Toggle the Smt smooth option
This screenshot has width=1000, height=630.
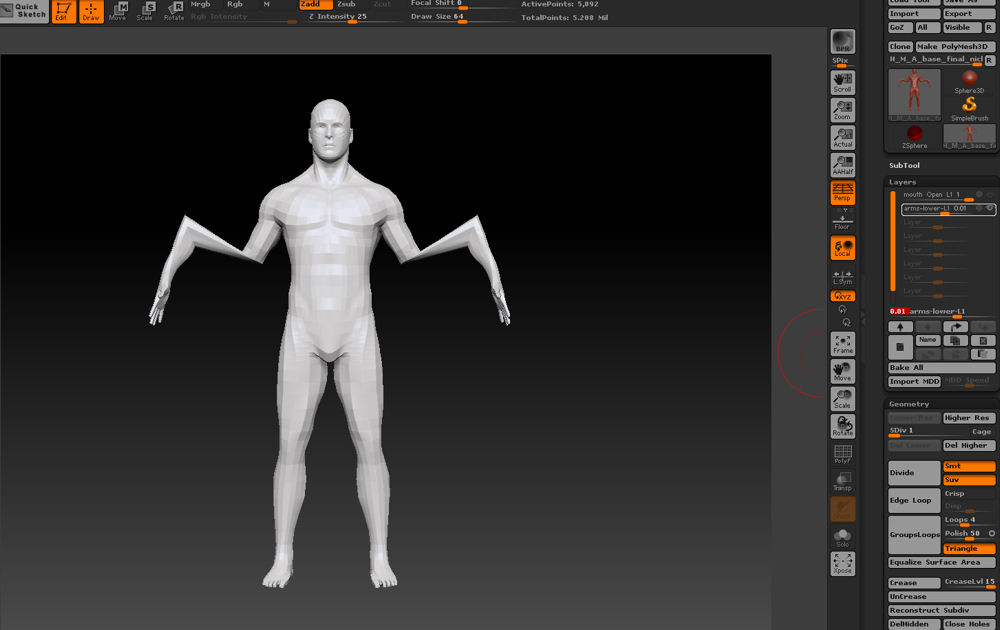coord(969,466)
